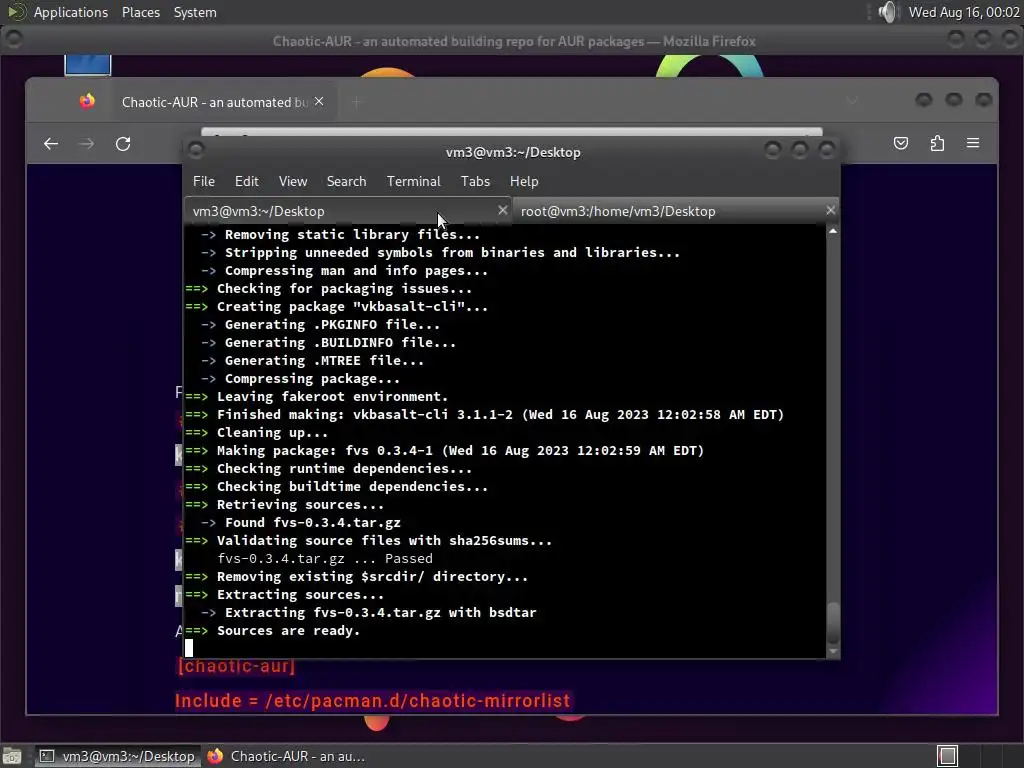
Task: Open the clock Wed Aug 16 00:02
Action: tap(964, 12)
